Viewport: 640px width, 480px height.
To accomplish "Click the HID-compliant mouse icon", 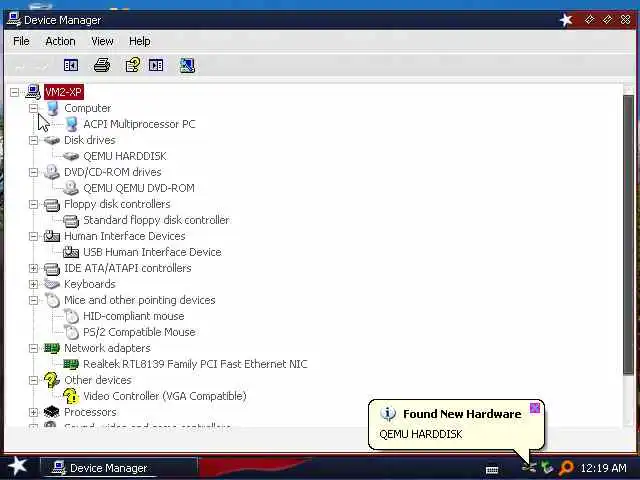I will tap(71, 316).
